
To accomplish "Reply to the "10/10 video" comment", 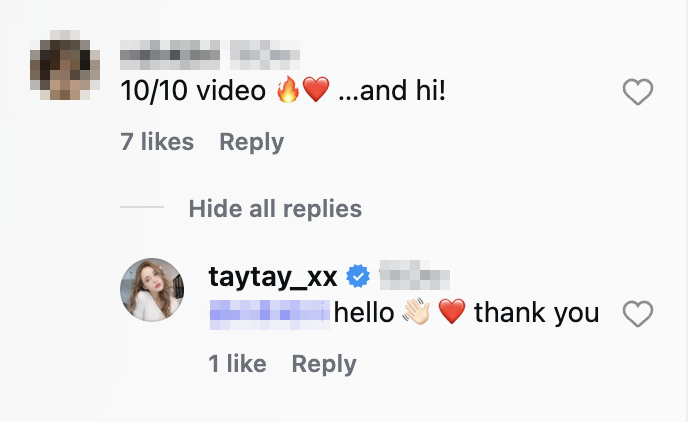I will tap(251, 142).
